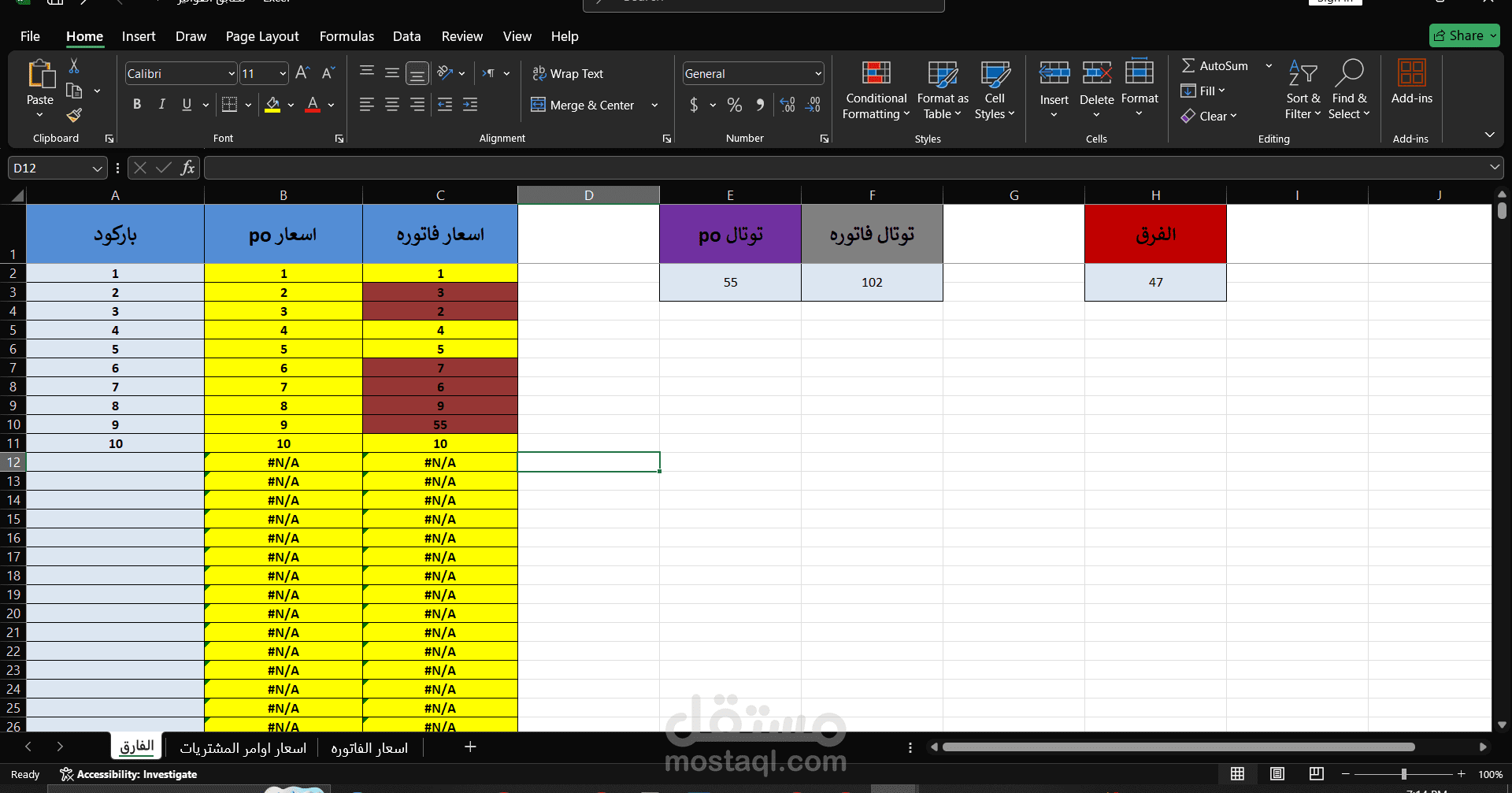The width and height of the screenshot is (1512, 793).
Task: Switch to Page Break Preview
Action: (x=1317, y=774)
